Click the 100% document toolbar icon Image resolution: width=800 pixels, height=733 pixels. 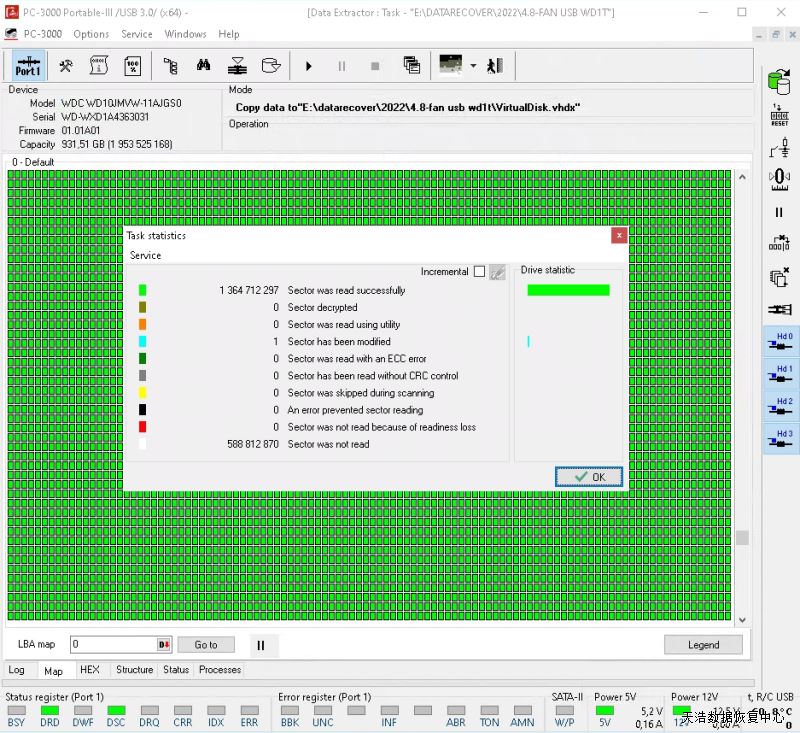point(131,66)
